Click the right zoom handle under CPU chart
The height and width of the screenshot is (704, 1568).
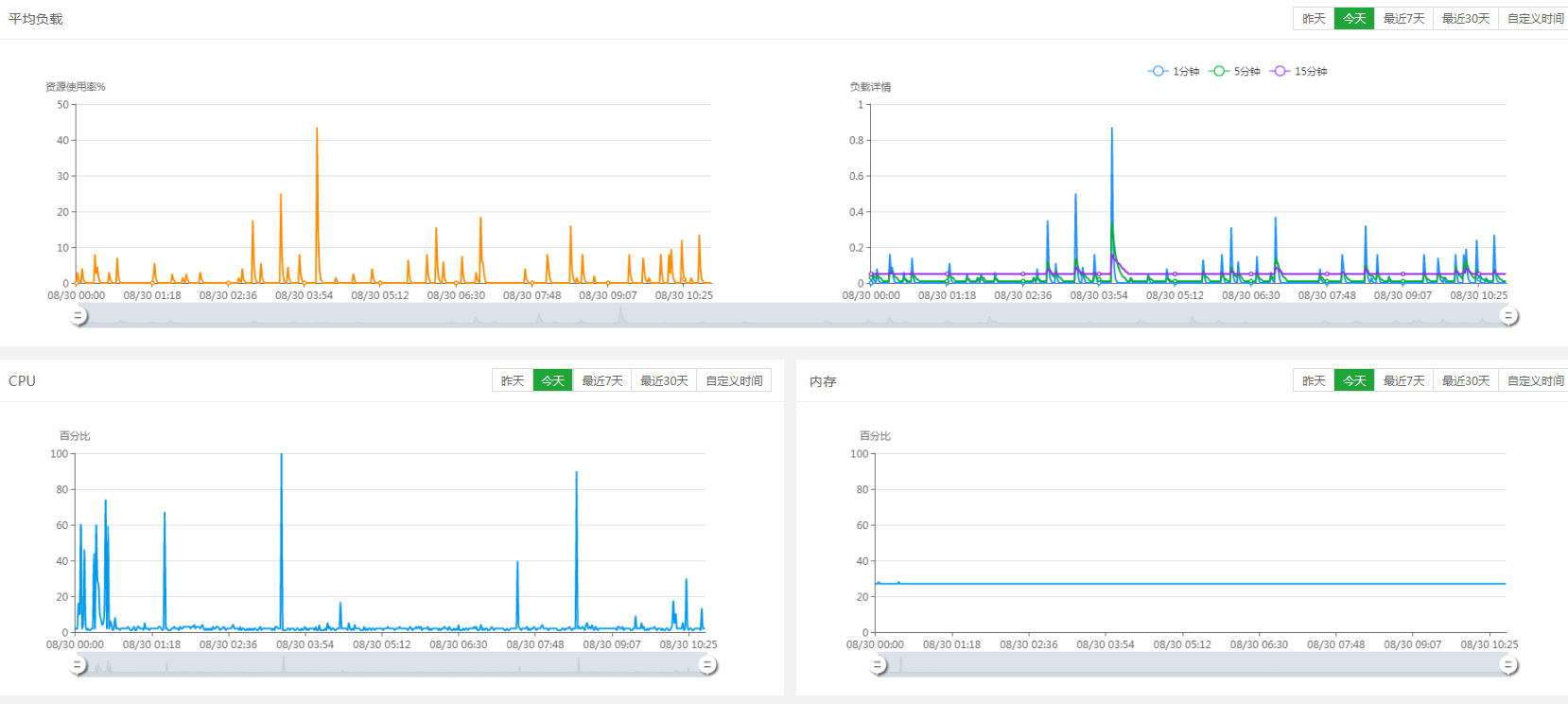tap(706, 665)
